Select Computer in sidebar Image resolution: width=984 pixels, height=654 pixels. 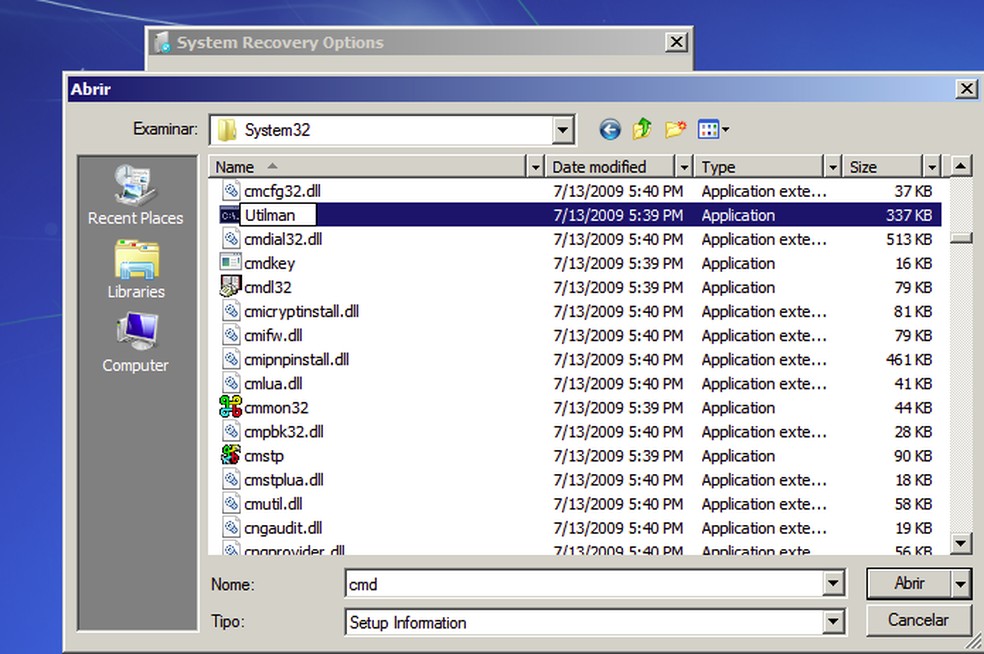coord(135,344)
